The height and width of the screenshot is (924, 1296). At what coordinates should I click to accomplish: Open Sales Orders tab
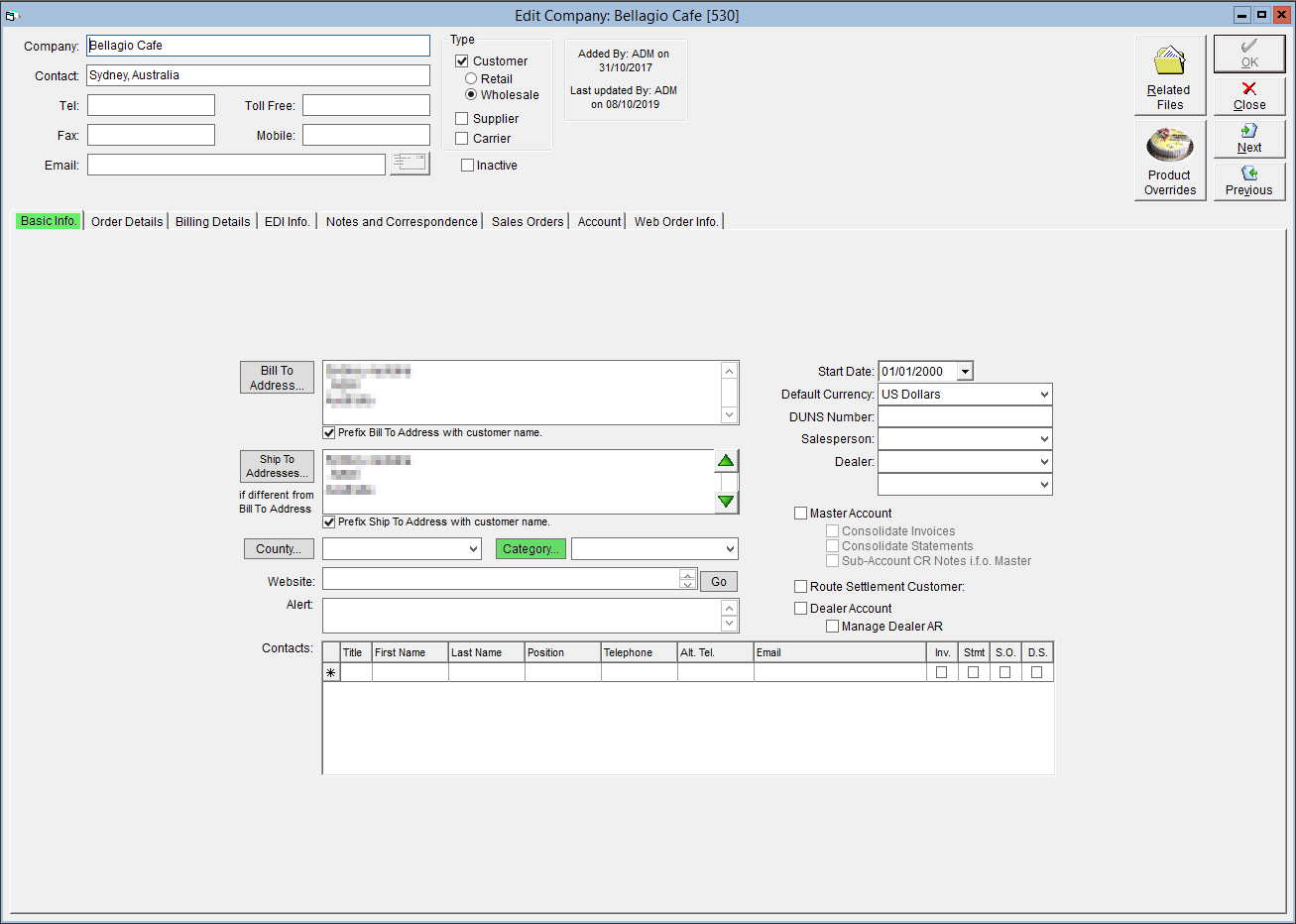[x=528, y=222]
